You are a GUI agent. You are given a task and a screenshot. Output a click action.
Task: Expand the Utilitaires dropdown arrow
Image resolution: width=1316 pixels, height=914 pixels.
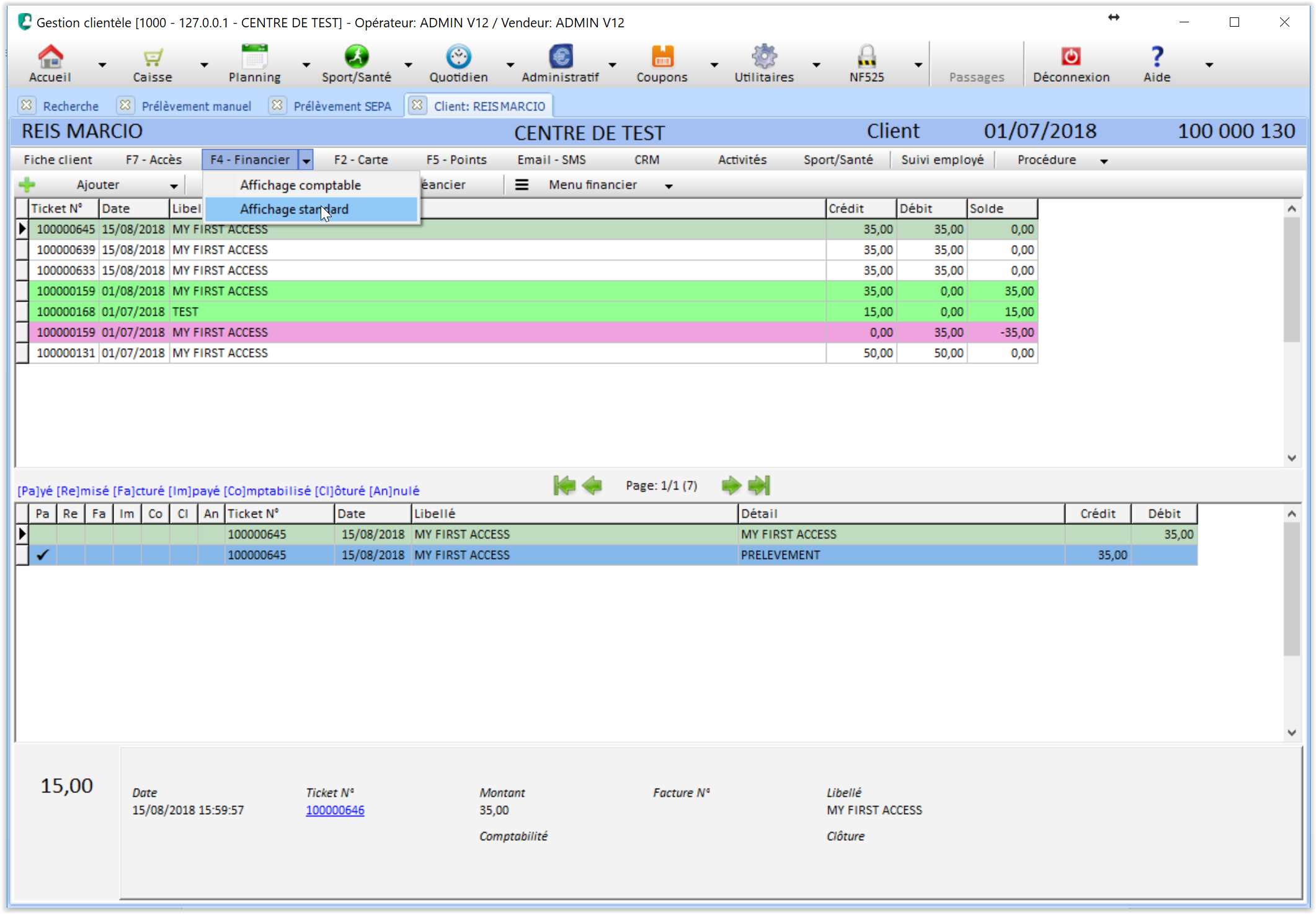[816, 65]
